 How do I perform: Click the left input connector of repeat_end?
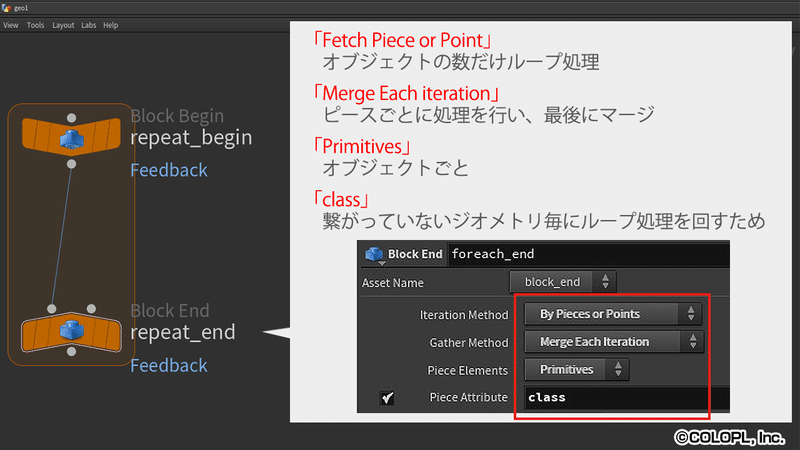(x=52, y=309)
